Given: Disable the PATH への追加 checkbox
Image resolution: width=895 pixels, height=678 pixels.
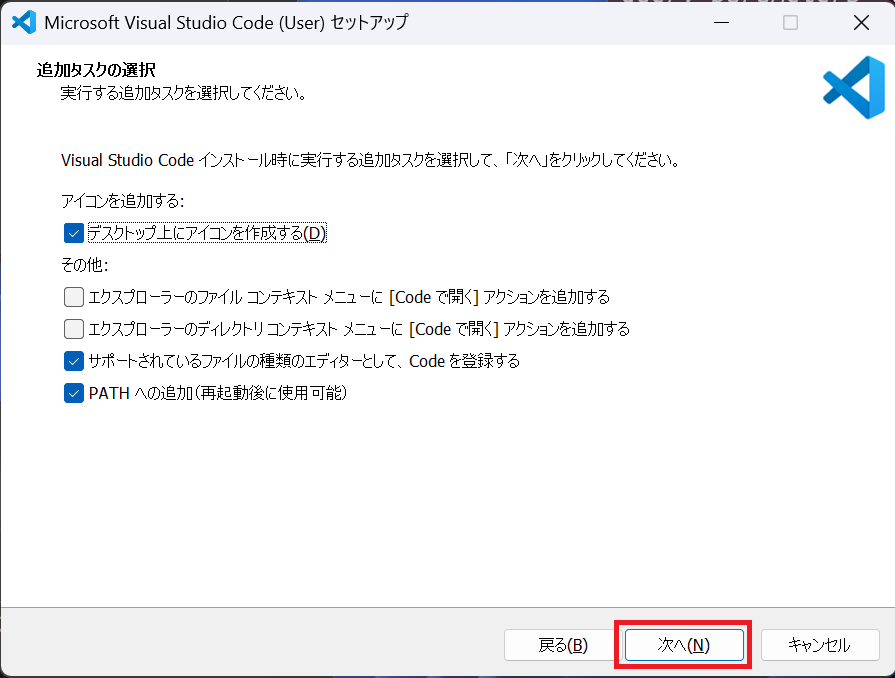Looking at the screenshot, I should point(73,393).
